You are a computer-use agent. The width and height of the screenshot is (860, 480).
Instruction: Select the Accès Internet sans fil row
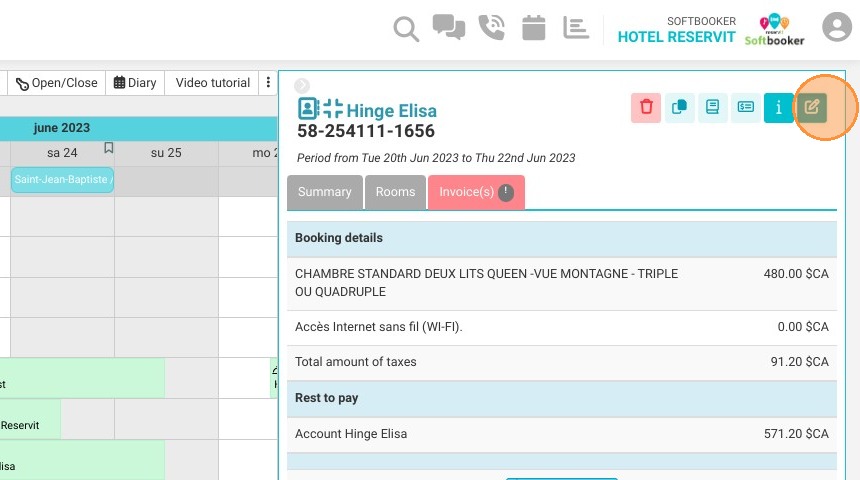pyautogui.click(x=562, y=327)
